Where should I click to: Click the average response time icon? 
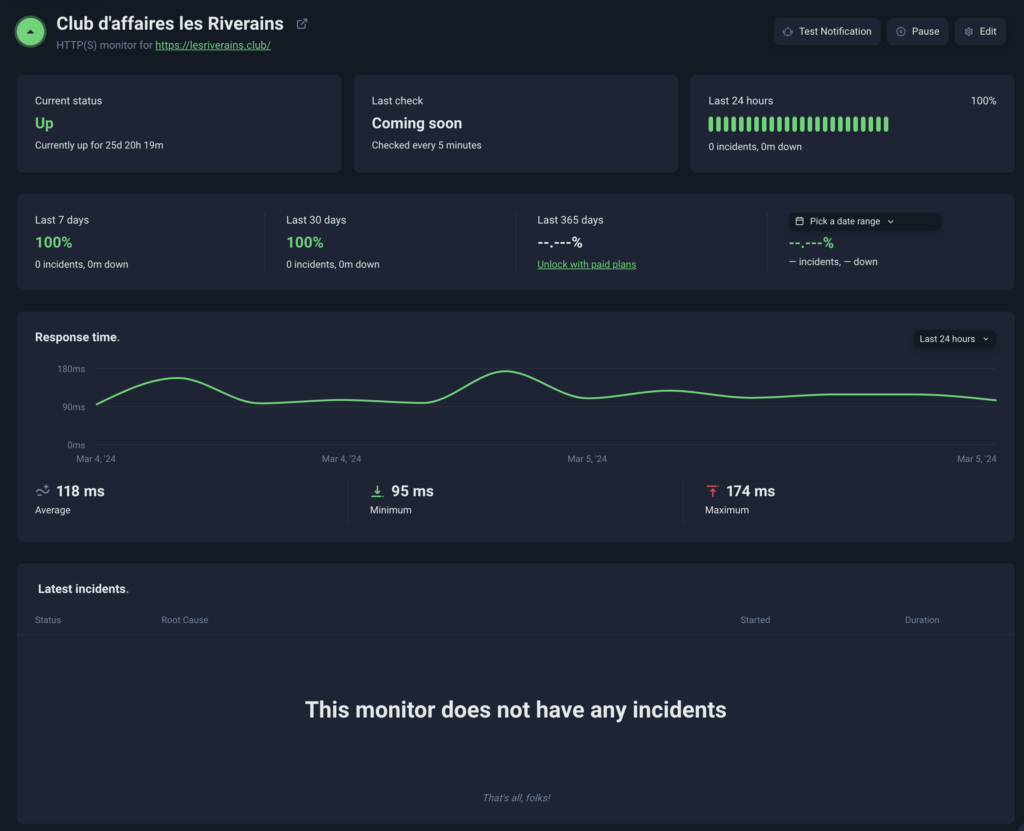[x=43, y=491]
